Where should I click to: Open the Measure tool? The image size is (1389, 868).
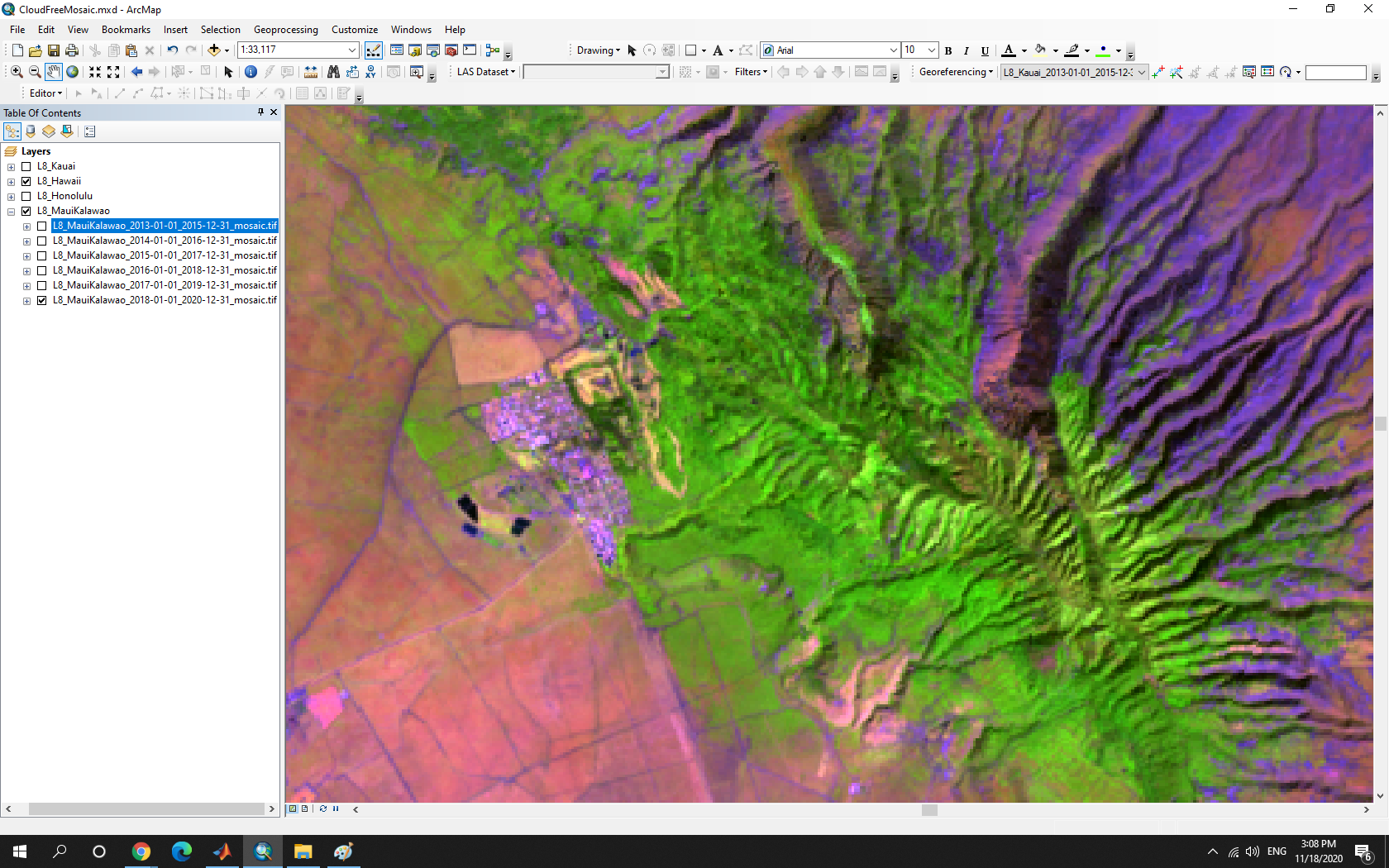[x=311, y=72]
